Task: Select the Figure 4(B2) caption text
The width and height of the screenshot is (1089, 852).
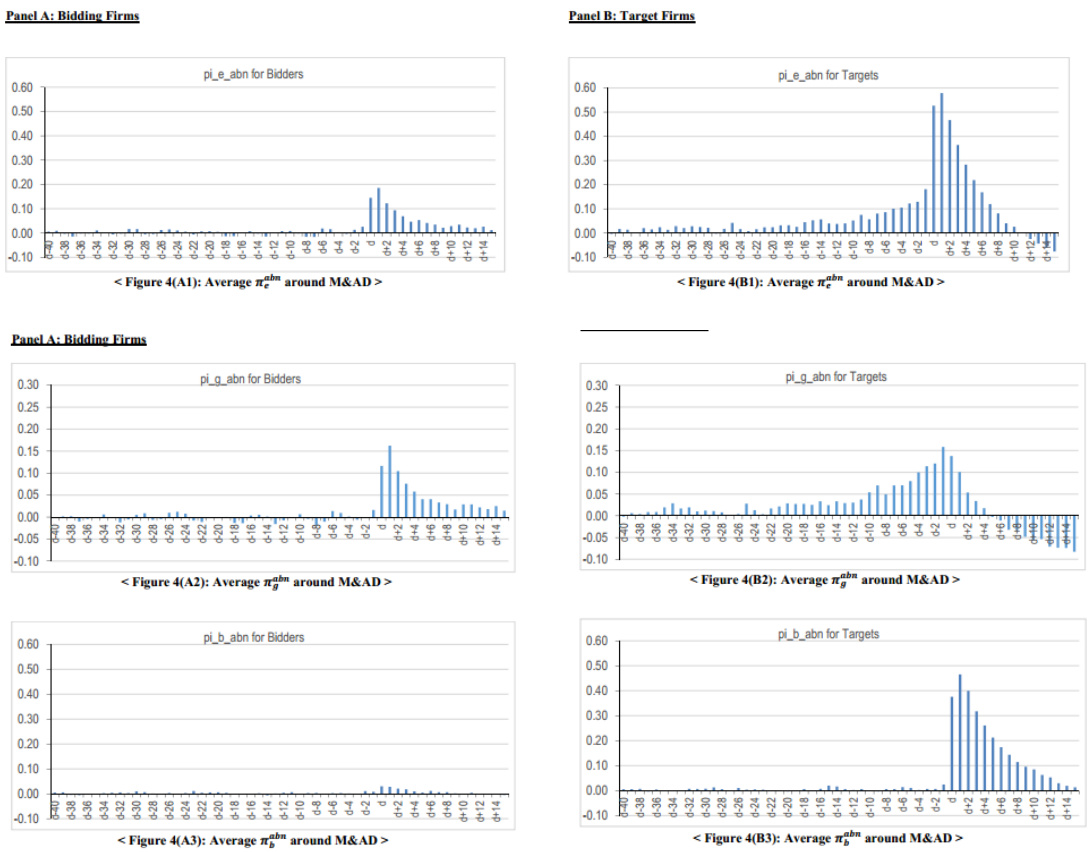Action: 824,579
